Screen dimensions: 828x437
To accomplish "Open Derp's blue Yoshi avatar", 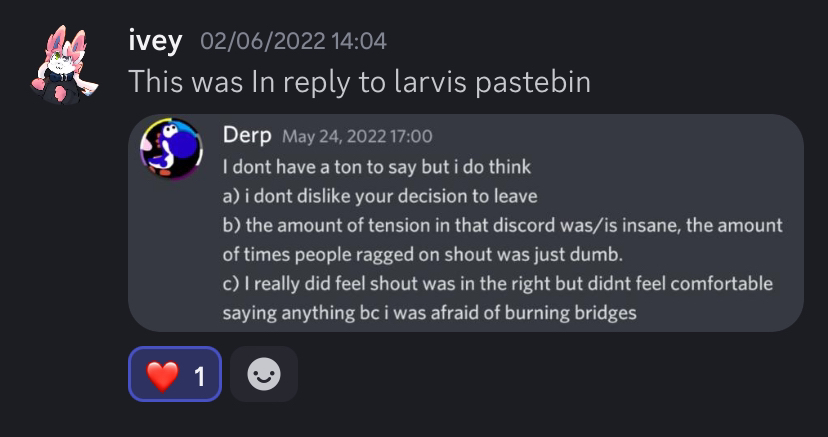I will (x=172, y=148).
